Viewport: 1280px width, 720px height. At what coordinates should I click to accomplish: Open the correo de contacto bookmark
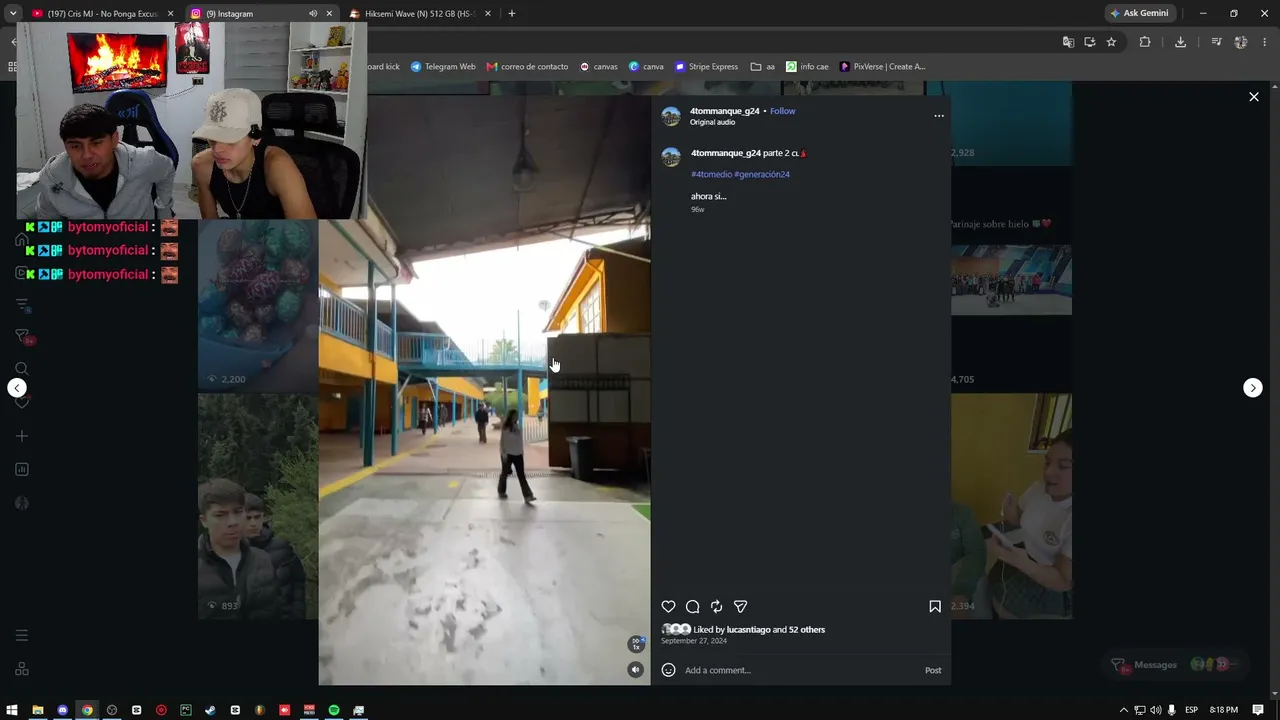527,67
